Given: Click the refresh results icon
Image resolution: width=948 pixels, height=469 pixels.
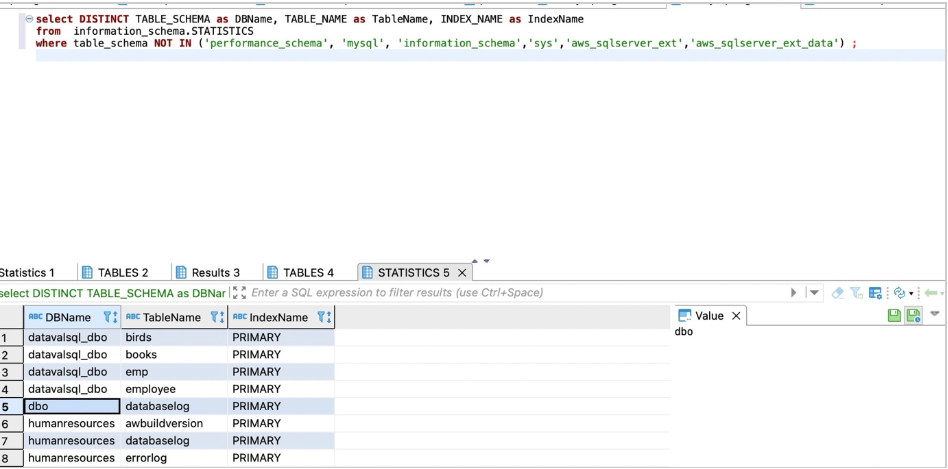Looking at the screenshot, I should click(899, 293).
